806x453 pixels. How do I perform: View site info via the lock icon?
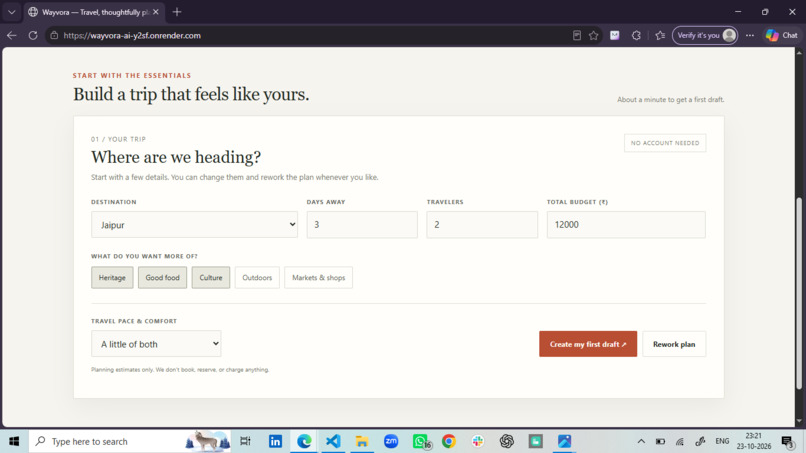click(54, 35)
